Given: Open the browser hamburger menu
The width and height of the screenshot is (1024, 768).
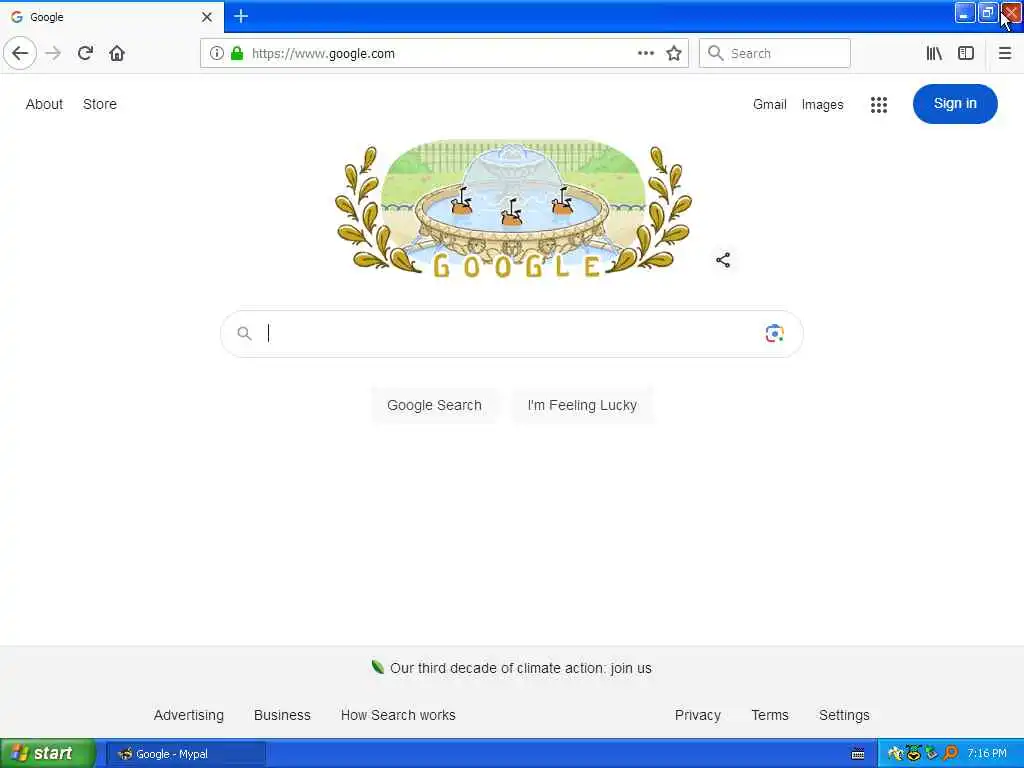Looking at the screenshot, I should pyautogui.click(x=1005, y=54).
